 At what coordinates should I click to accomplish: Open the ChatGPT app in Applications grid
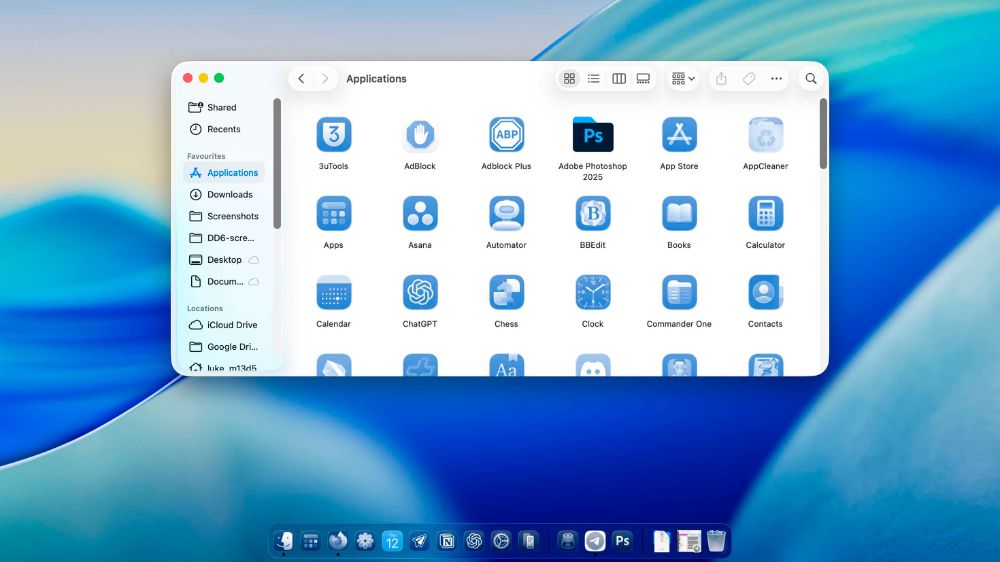coord(420,293)
